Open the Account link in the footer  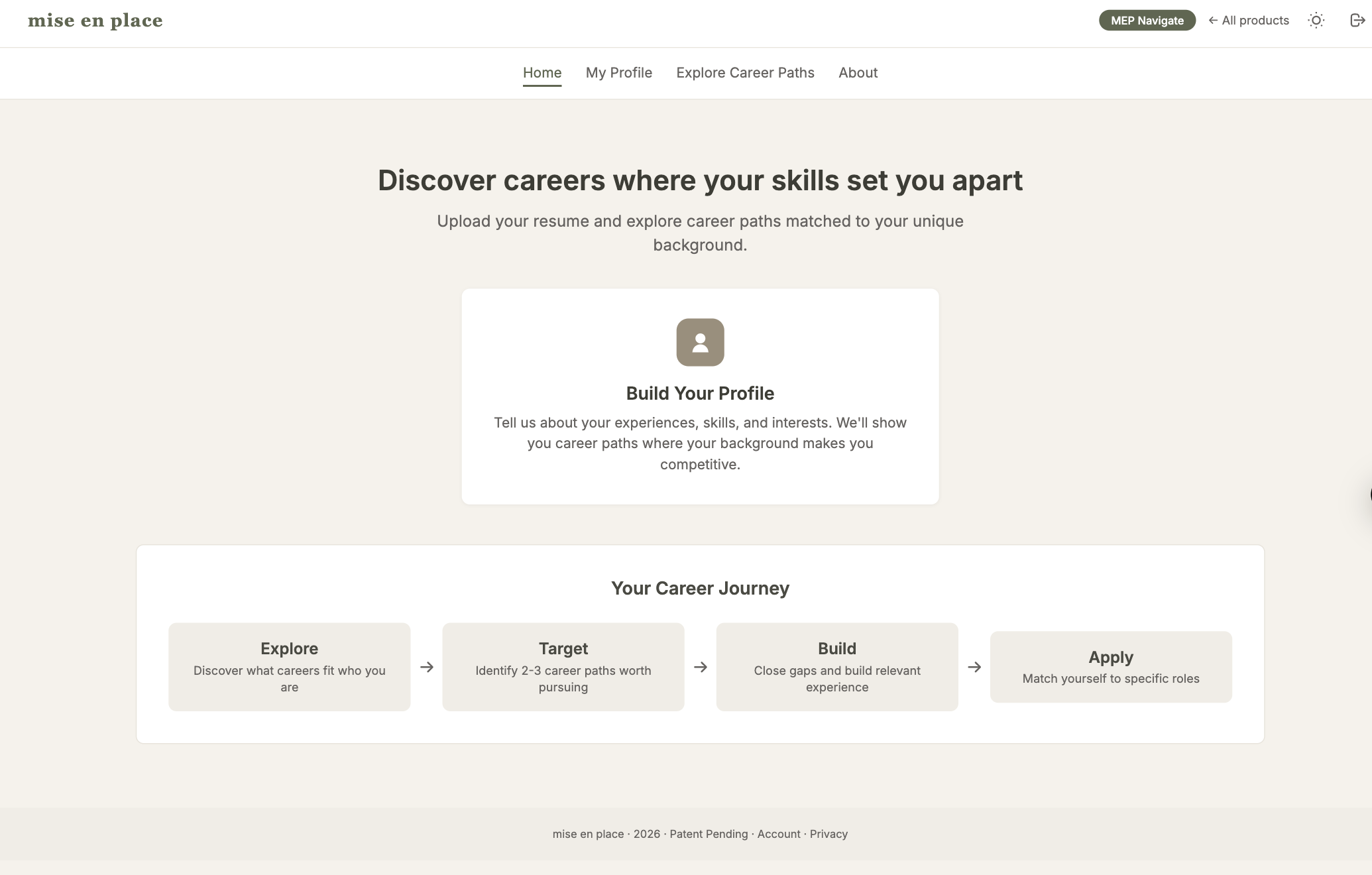pos(779,834)
